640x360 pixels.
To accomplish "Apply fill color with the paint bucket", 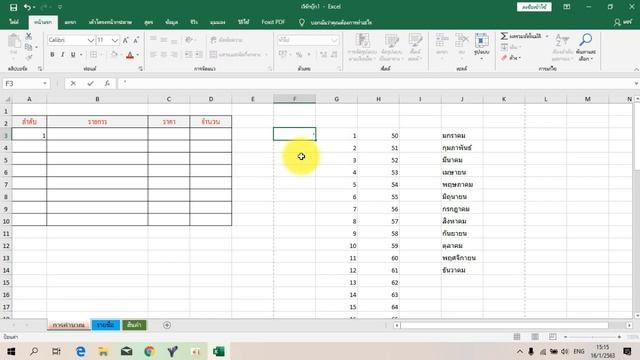I will coord(114,55).
